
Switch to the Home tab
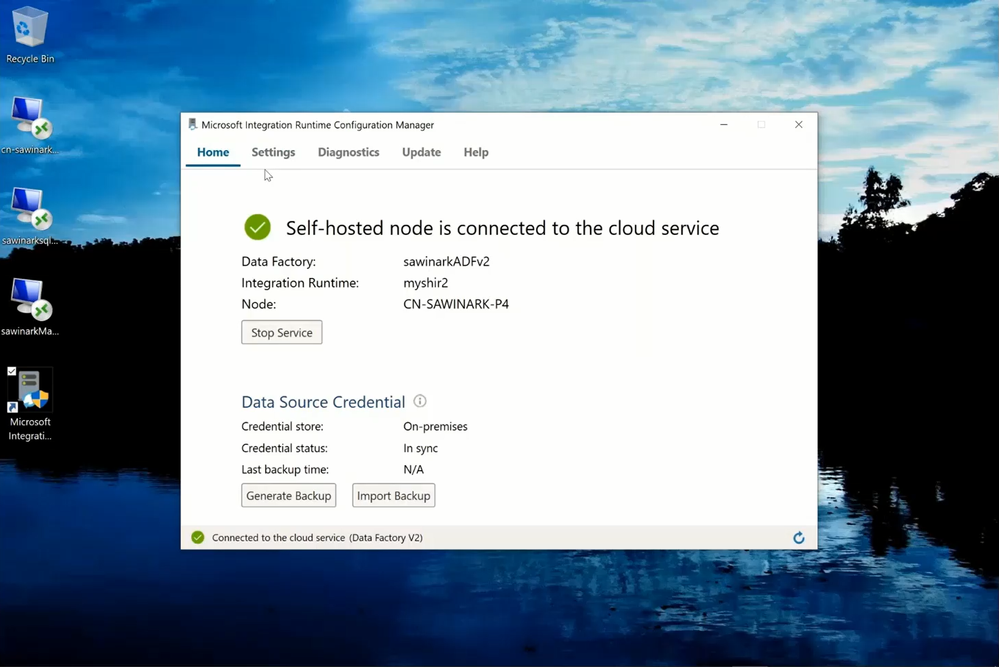click(213, 152)
